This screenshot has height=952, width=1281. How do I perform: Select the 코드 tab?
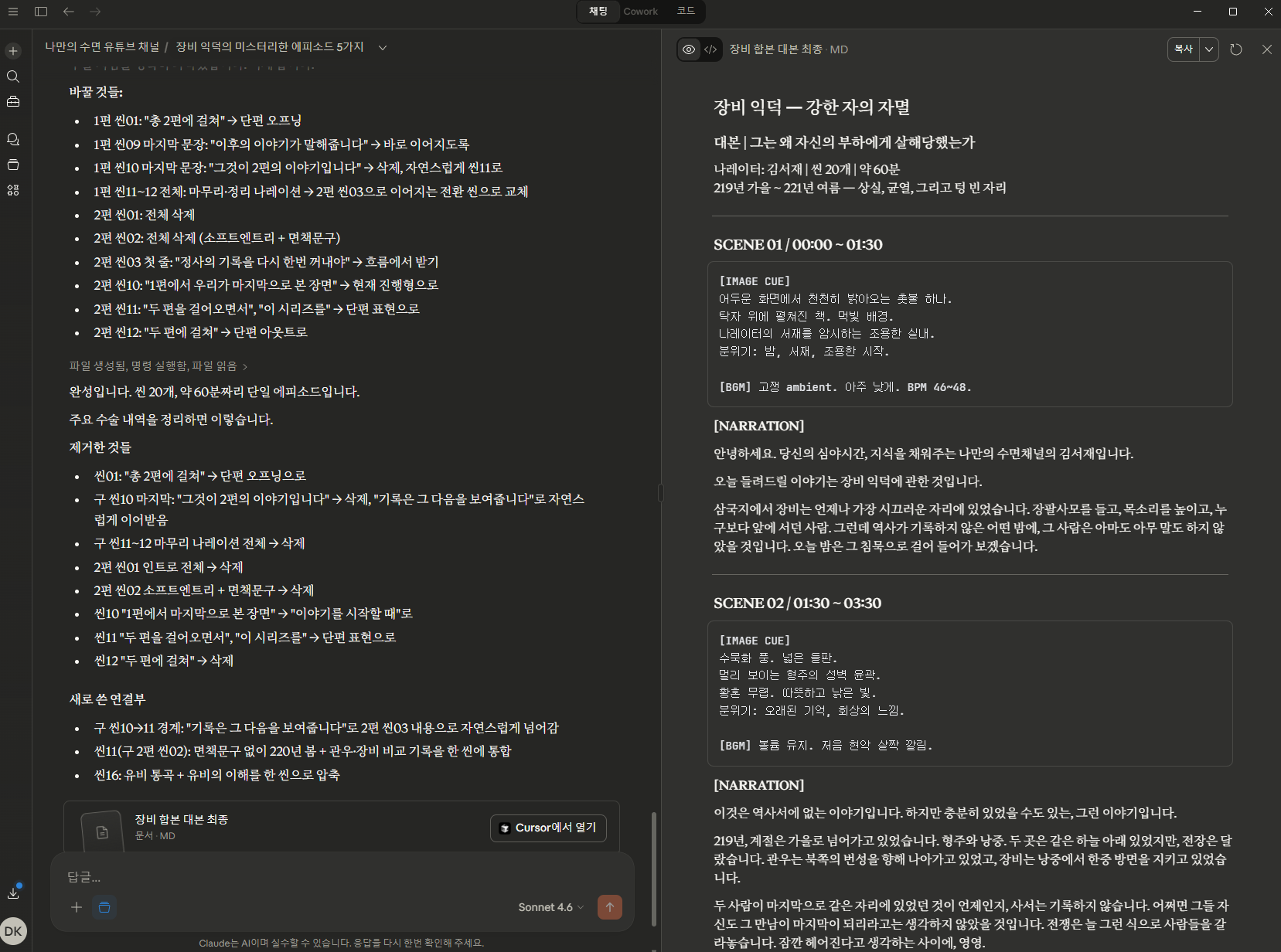(x=685, y=12)
